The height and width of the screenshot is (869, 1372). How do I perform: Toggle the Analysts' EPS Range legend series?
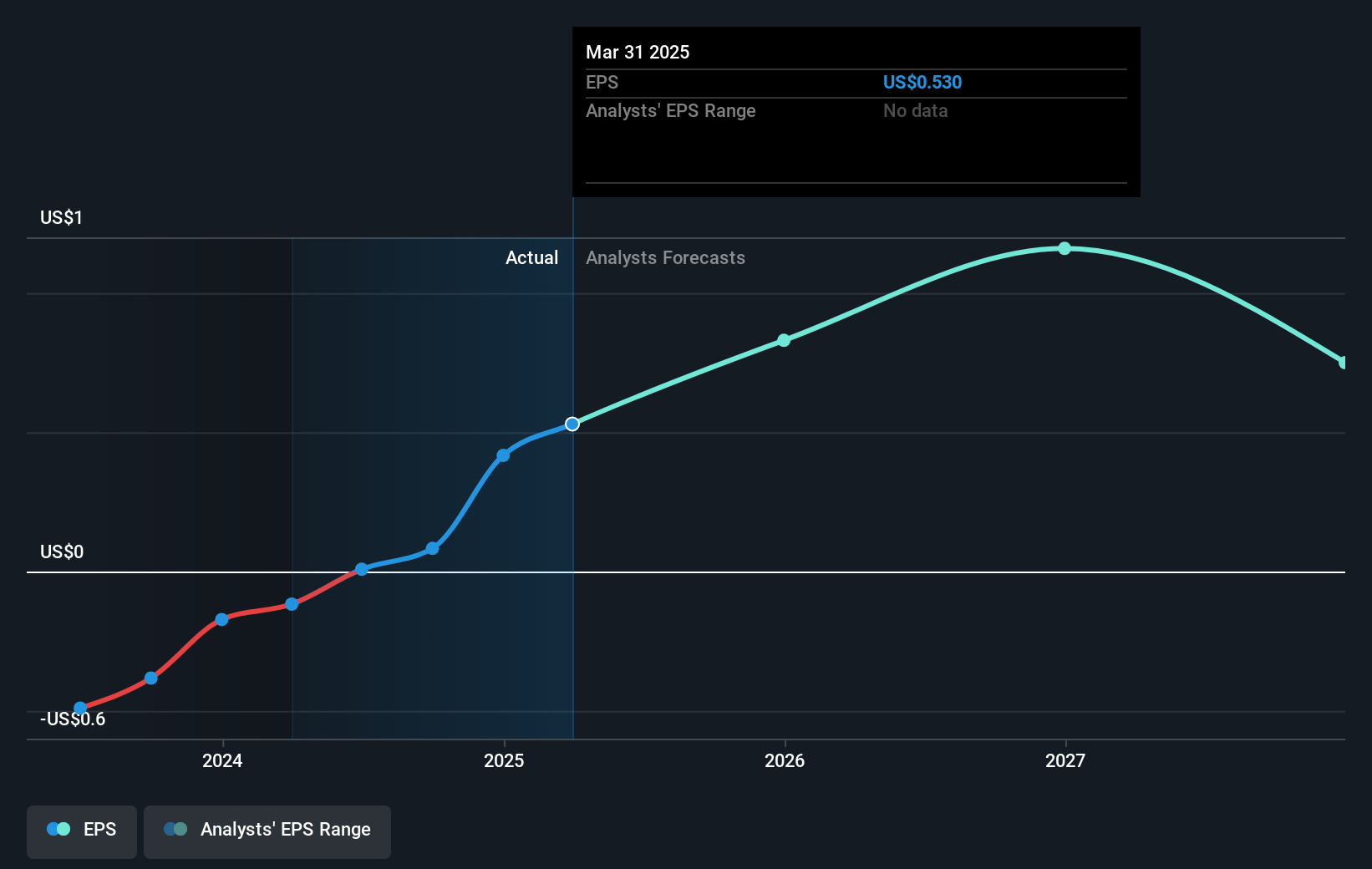[x=267, y=831]
